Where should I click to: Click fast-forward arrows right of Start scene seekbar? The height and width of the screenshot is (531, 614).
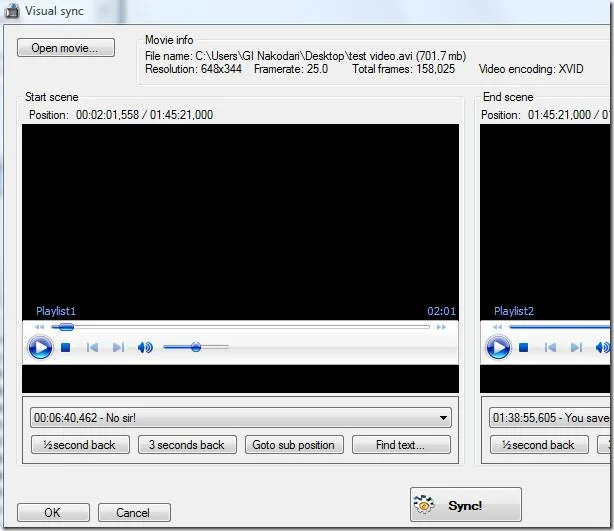pos(441,327)
